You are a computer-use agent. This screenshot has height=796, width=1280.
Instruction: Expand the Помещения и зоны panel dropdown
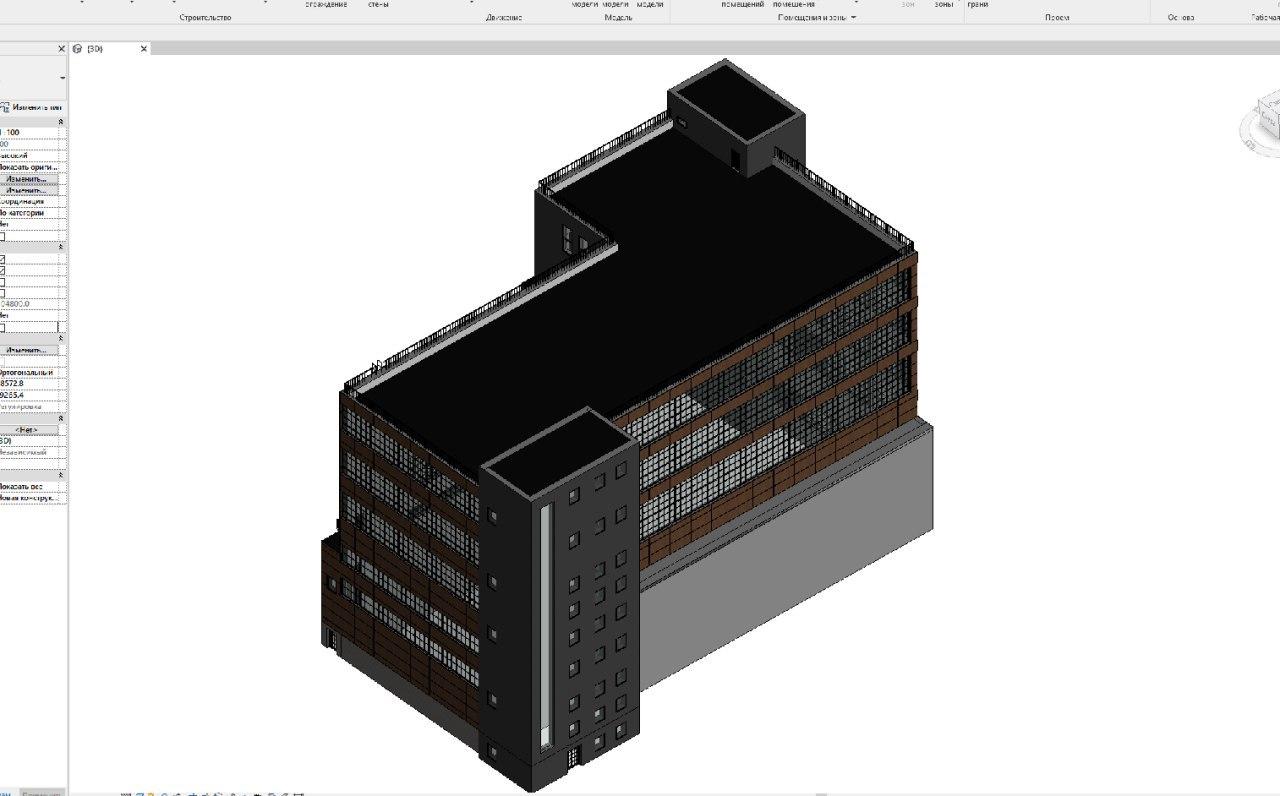[x=853, y=18]
